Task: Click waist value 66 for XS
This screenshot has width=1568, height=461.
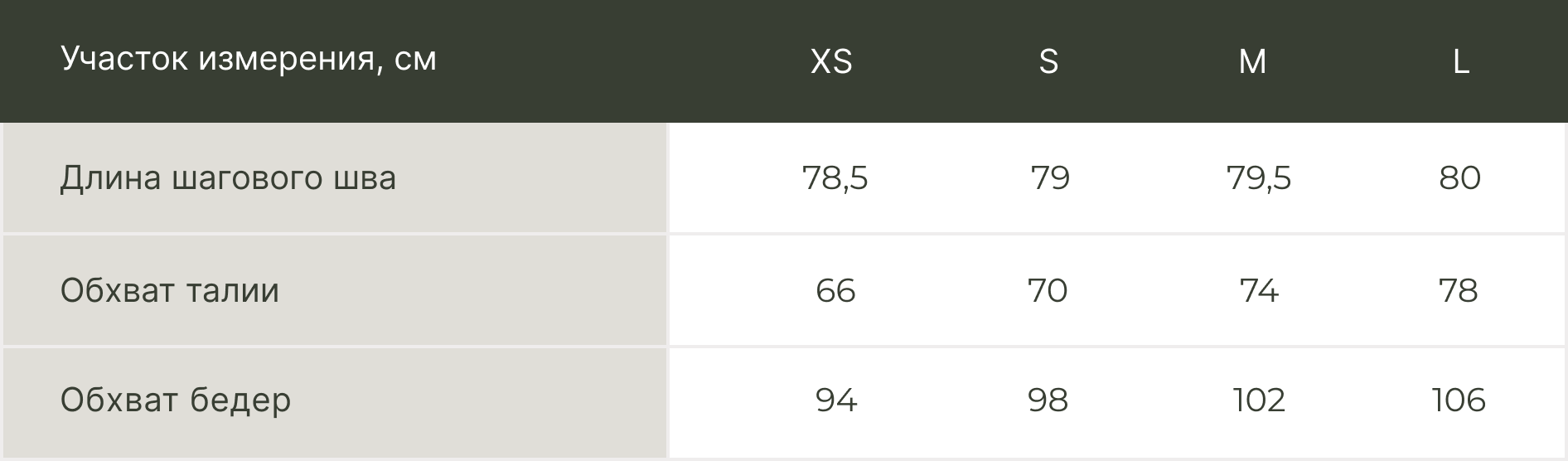Action: (x=835, y=291)
